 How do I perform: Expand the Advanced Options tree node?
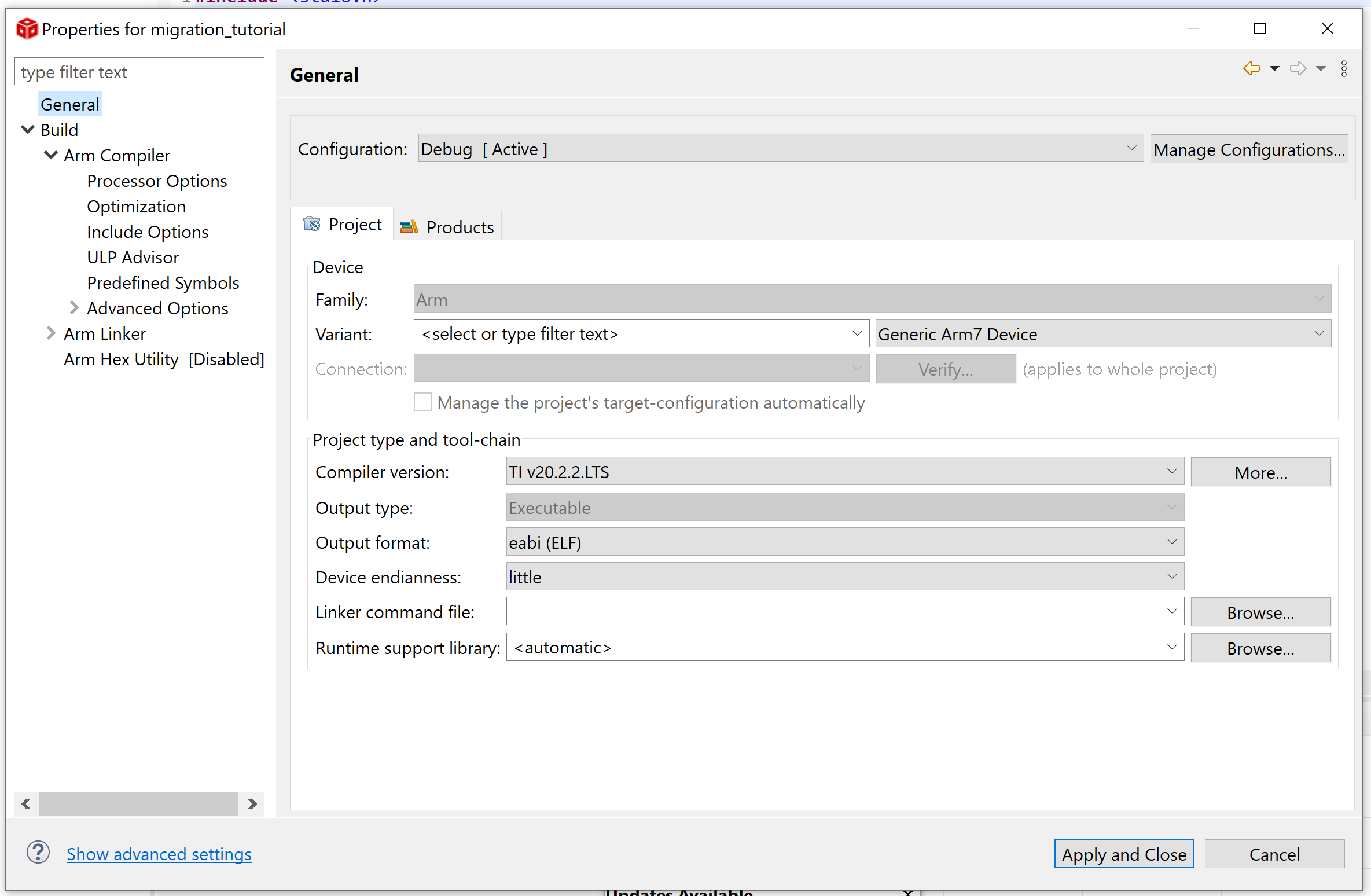73,308
